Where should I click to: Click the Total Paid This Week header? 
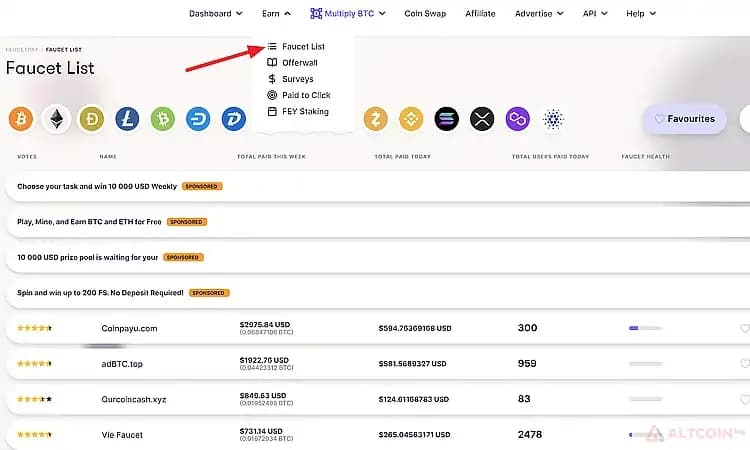[271, 156]
